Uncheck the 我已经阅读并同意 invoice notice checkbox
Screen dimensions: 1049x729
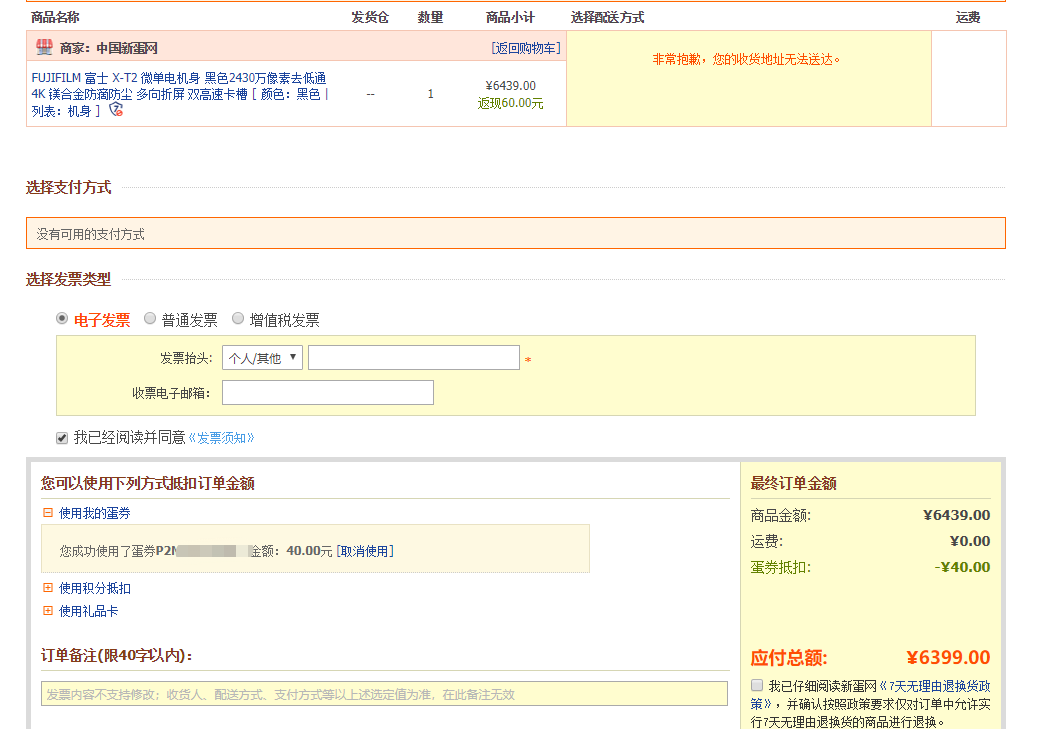(x=62, y=438)
